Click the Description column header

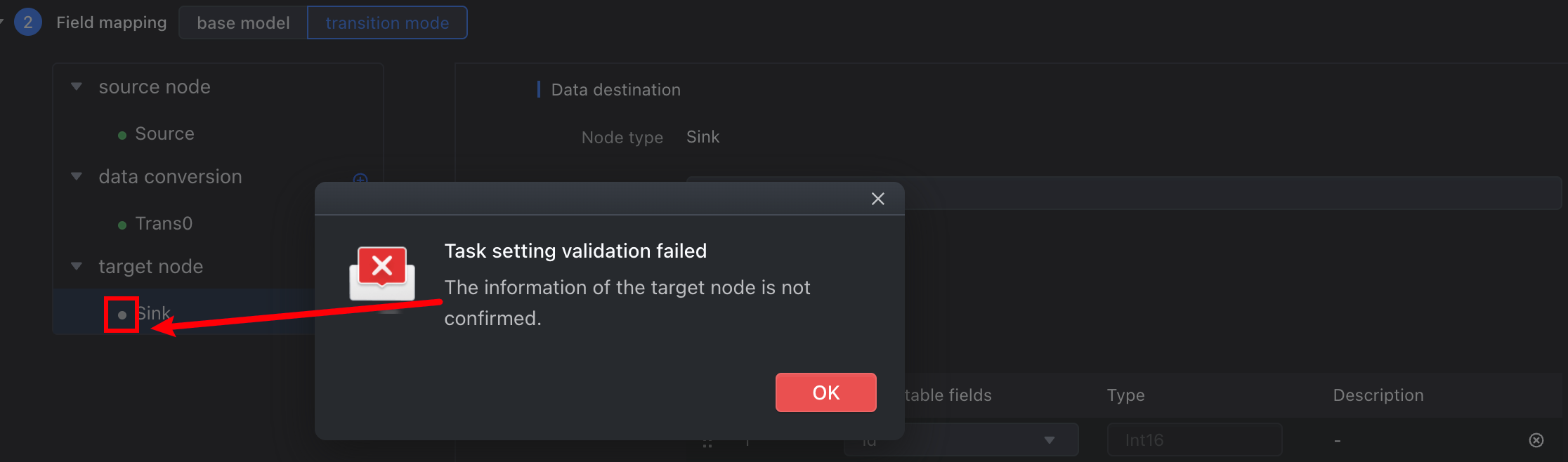coord(1378,395)
